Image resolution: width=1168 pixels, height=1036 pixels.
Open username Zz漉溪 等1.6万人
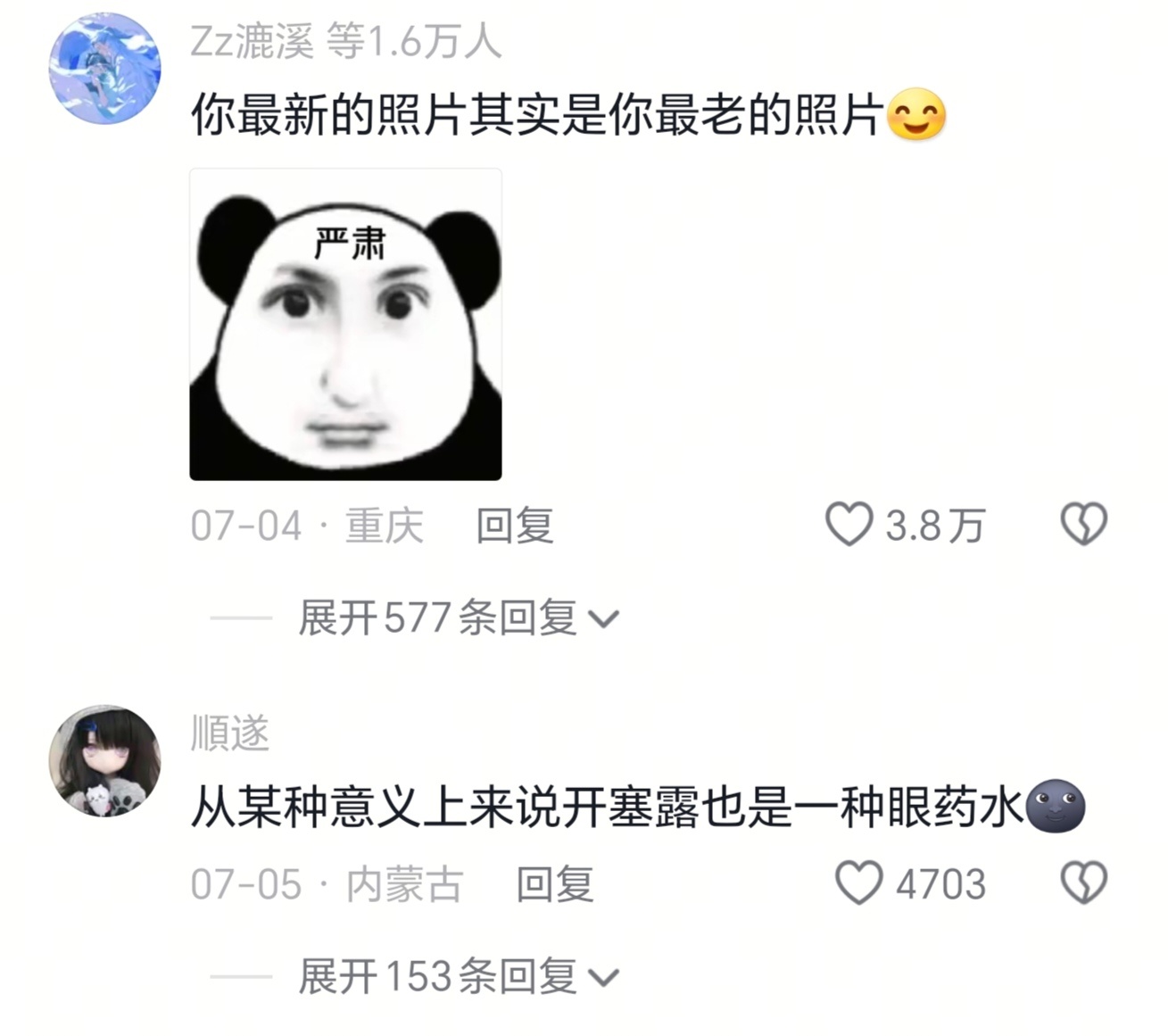pos(346,40)
